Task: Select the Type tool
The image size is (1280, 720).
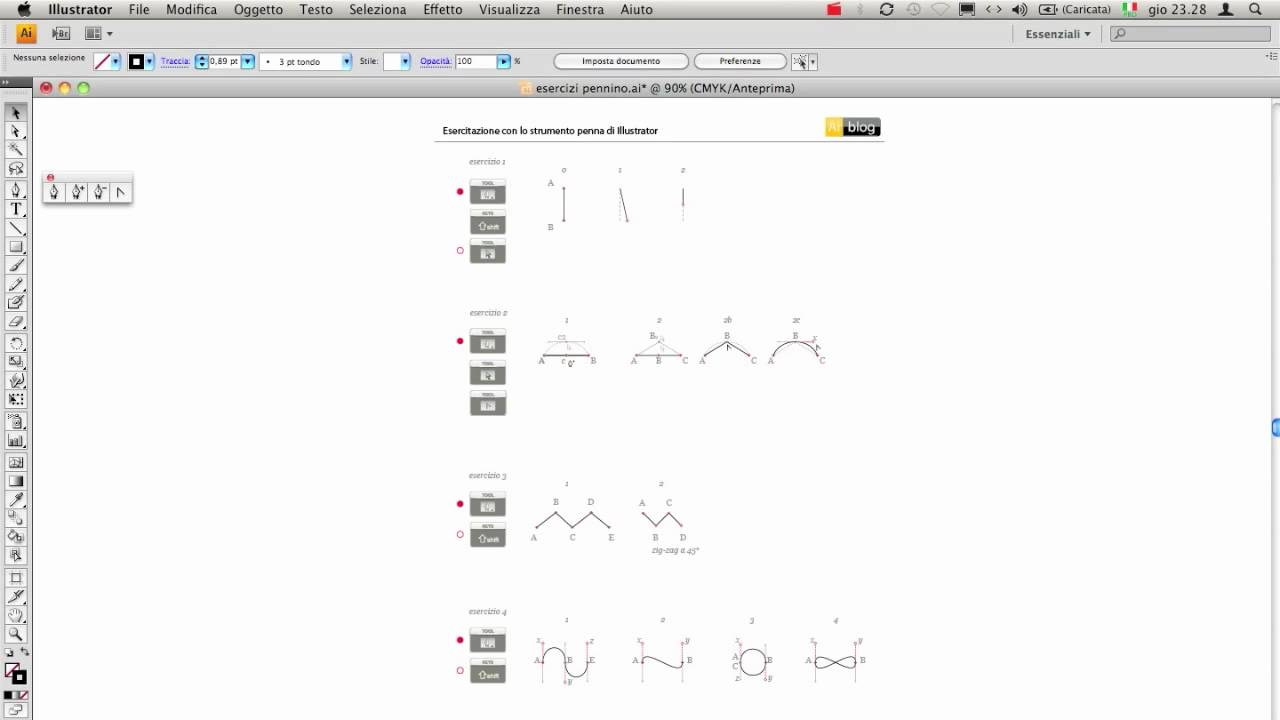Action: point(16,209)
